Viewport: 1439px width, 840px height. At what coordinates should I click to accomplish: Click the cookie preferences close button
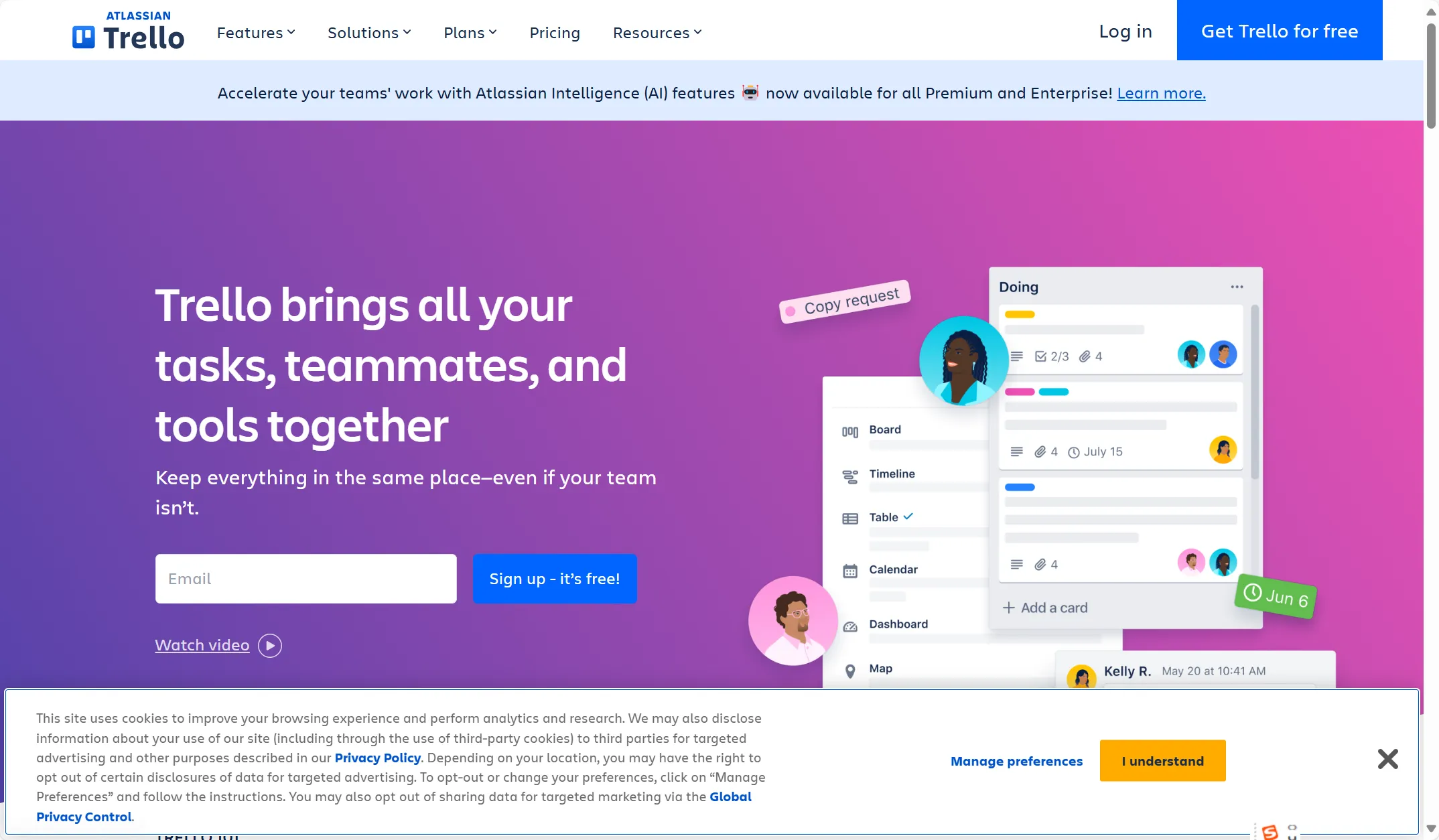point(1388,758)
